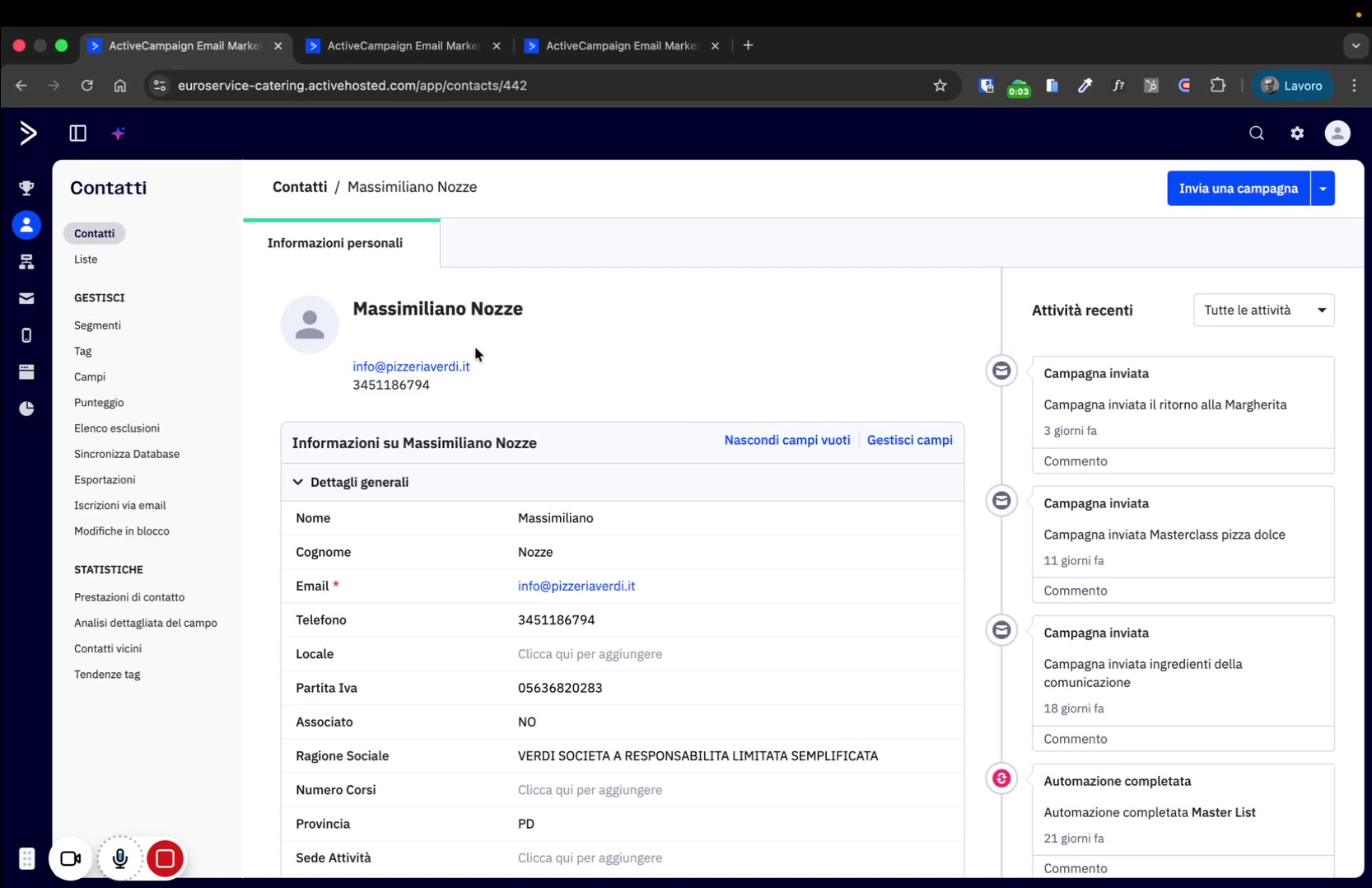Open the Campaigns envelope icon in sidebar
The width and height of the screenshot is (1372, 888).
click(x=26, y=298)
